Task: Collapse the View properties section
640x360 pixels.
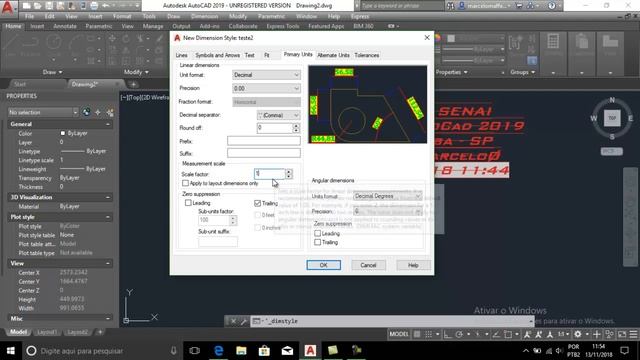Action: click(108, 263)
